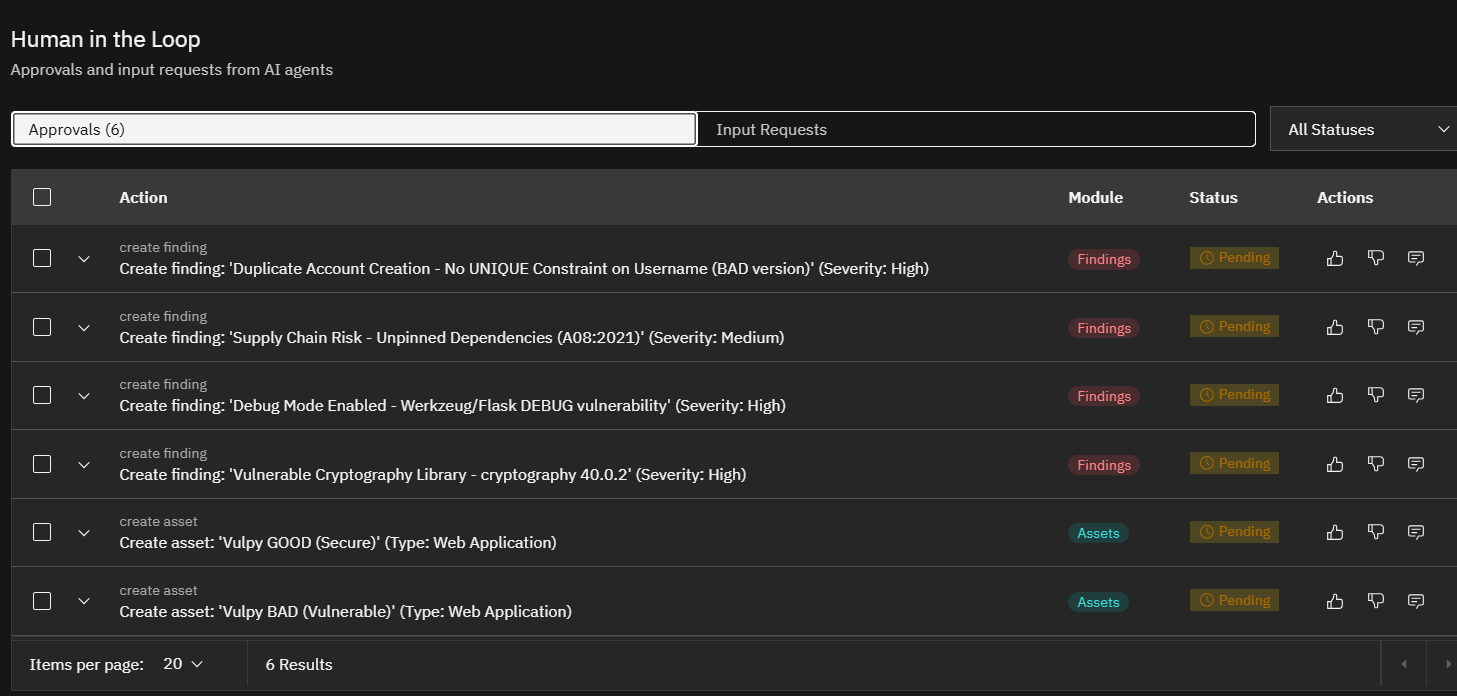Approve the Vulpy BAD asset with thumbs-up
Viewport: 1457px width, 696px height.
point(1334,601)
